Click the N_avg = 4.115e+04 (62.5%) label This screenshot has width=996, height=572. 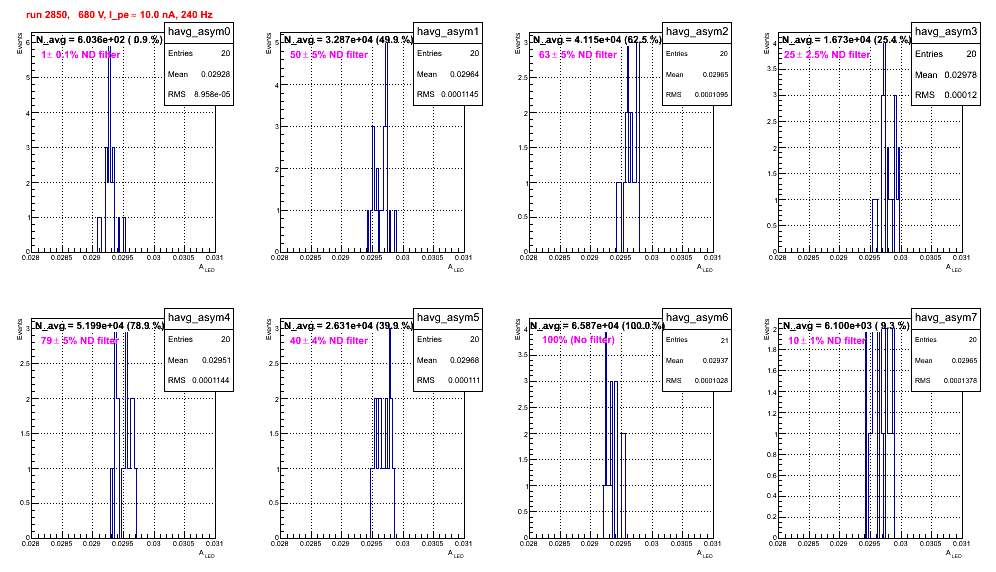(597, 39)
